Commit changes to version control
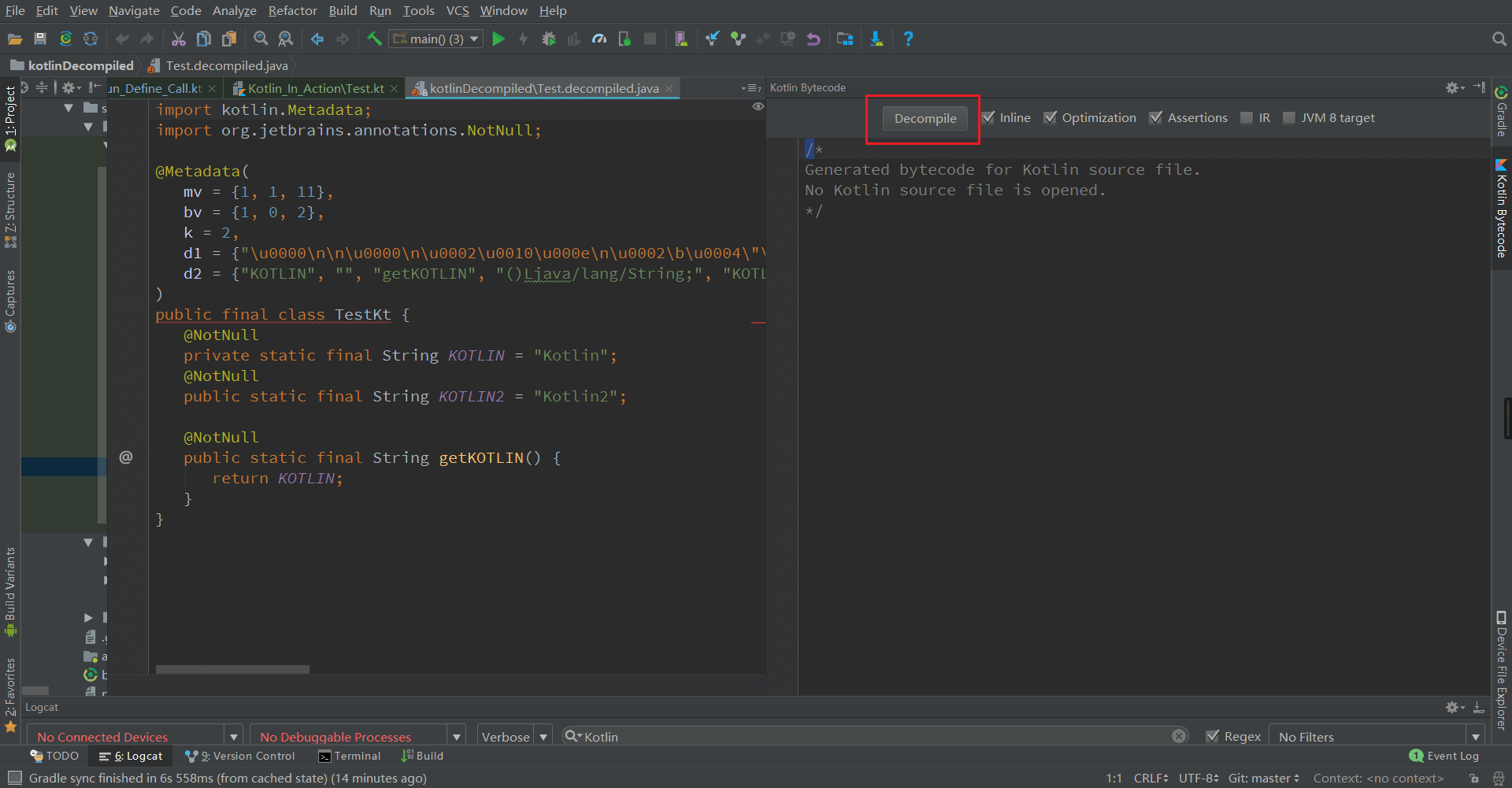This screenshot has height=788, width=1512. coord(739,39)
